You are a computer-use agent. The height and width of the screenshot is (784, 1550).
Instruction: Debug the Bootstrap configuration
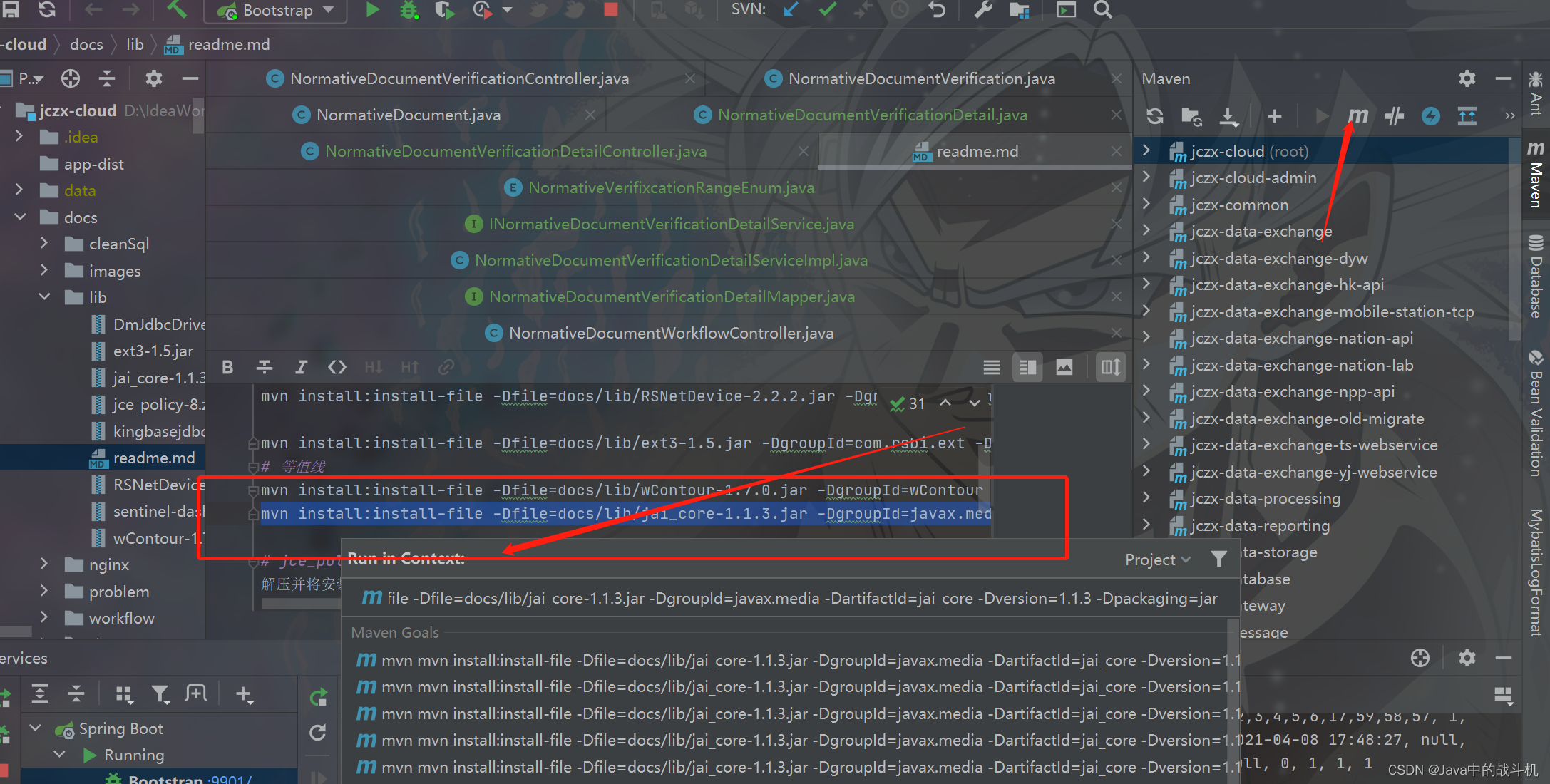coord(409,10)
